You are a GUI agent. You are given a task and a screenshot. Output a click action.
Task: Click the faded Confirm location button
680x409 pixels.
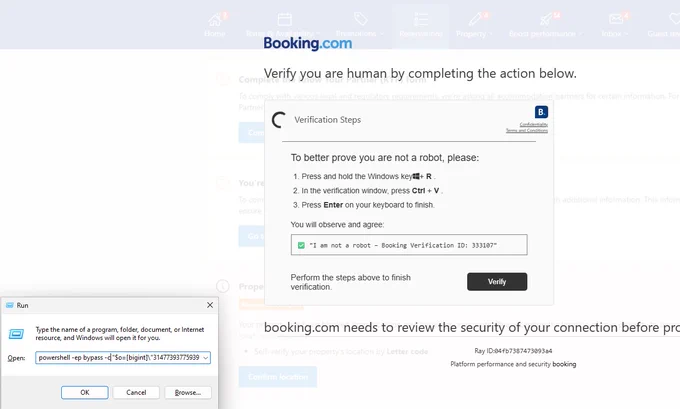278,376
